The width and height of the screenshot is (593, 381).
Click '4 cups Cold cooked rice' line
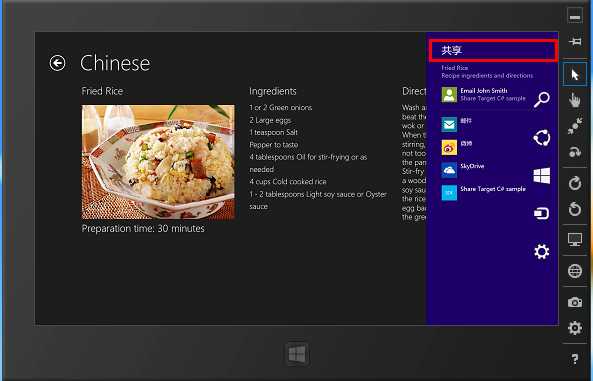click(288, 182)
